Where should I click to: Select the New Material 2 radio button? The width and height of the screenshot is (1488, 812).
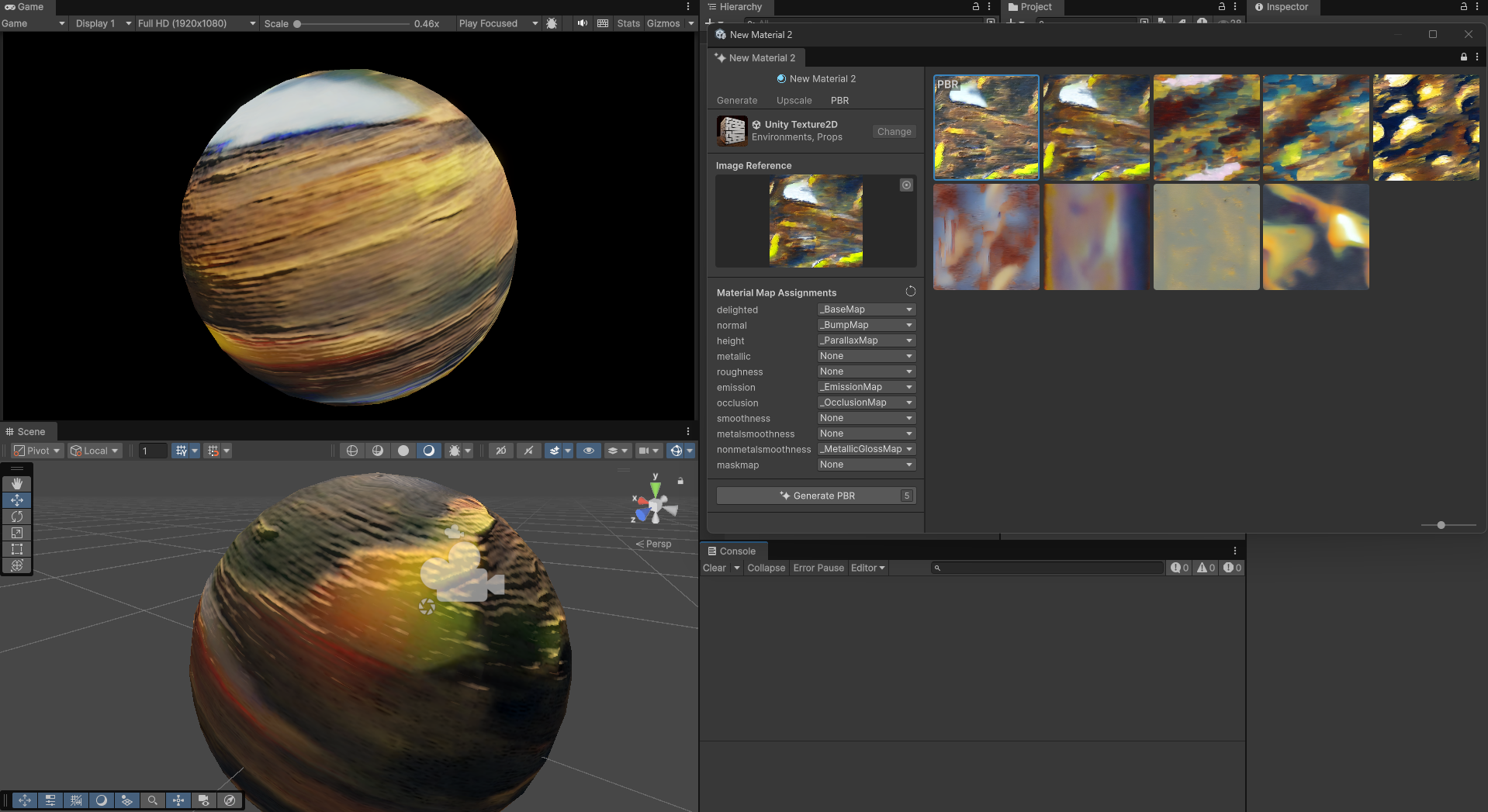pyautogui.click(x=782, y=78)
